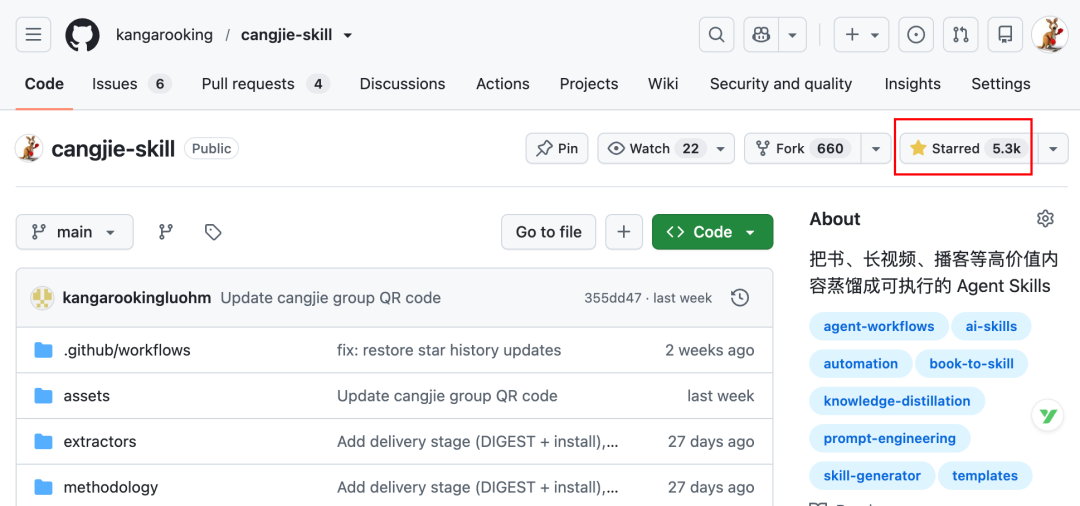Screen dimensions: 1080x506
Task: Open the Insights tab
Action: [913, 84]
